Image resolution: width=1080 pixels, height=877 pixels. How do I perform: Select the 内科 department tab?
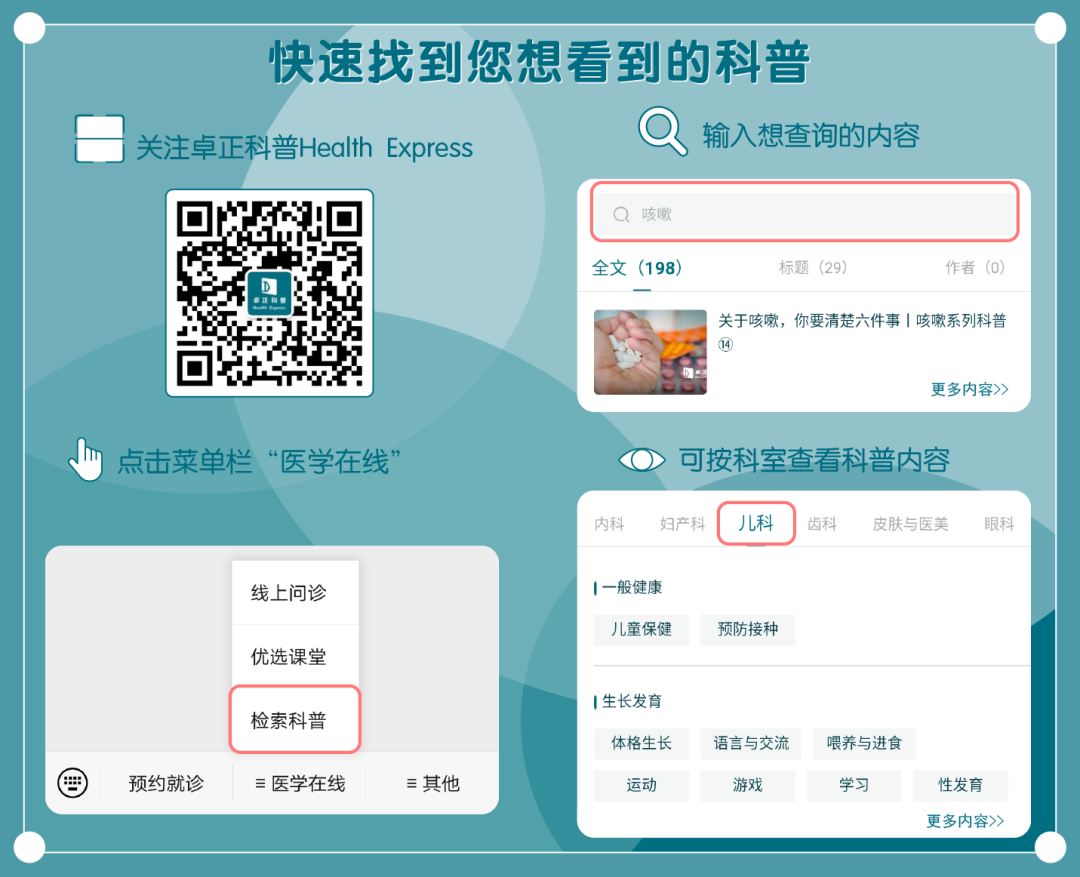pyautogui.click(x=610, y=524)
